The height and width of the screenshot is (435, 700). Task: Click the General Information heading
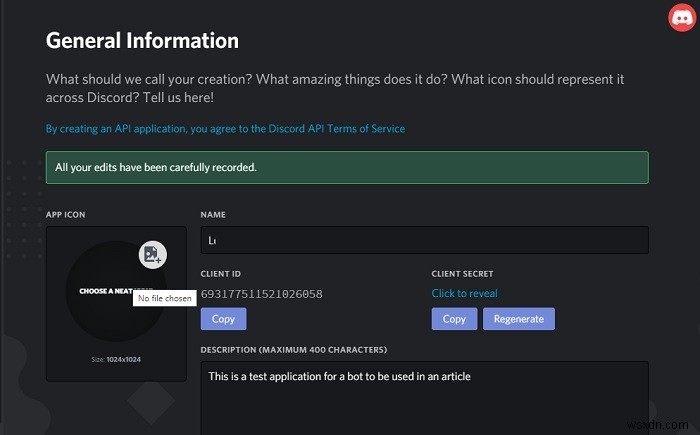(142, 41)
